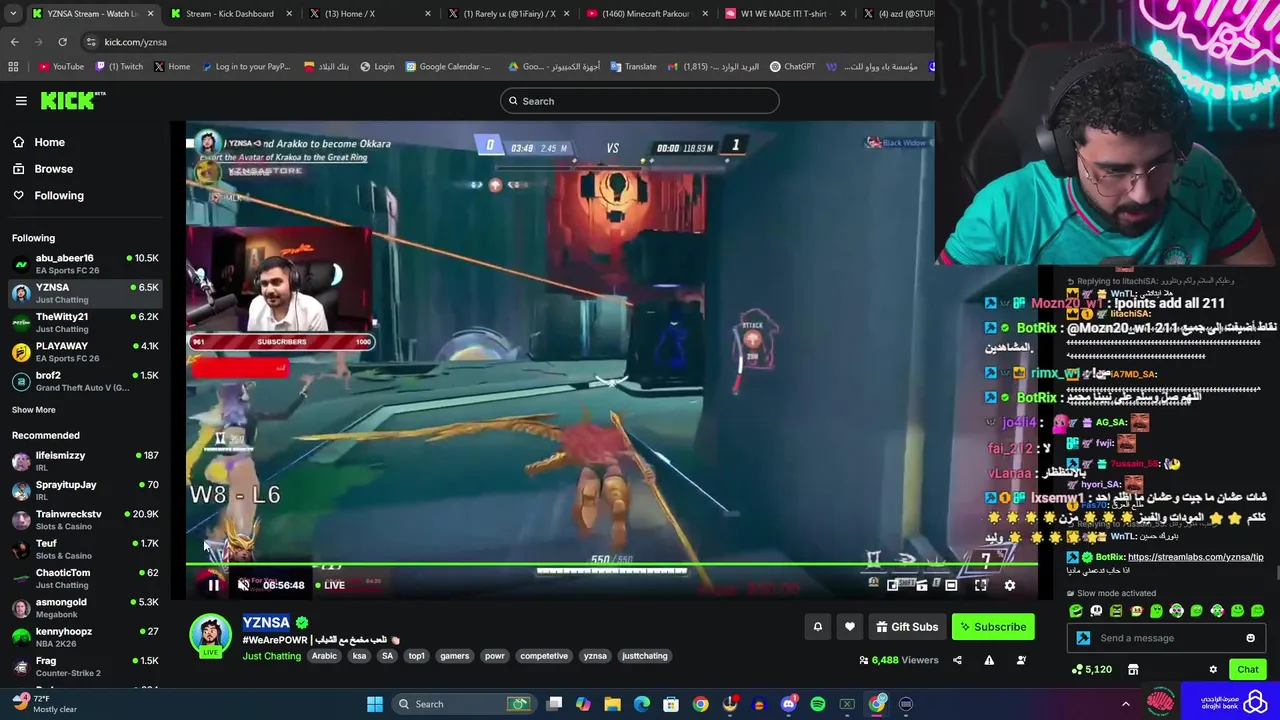This screenshot has width=1280, height=720.
Task: Open the video player settings gear
Action: pyautogui.click(x=1009, y=585)
